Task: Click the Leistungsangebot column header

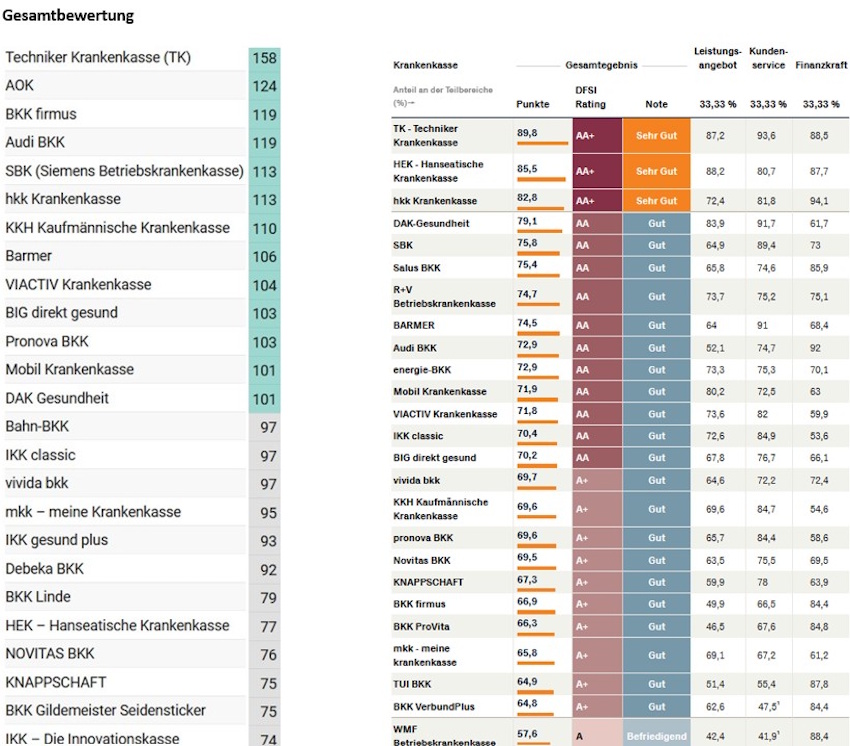Action: 717,57
